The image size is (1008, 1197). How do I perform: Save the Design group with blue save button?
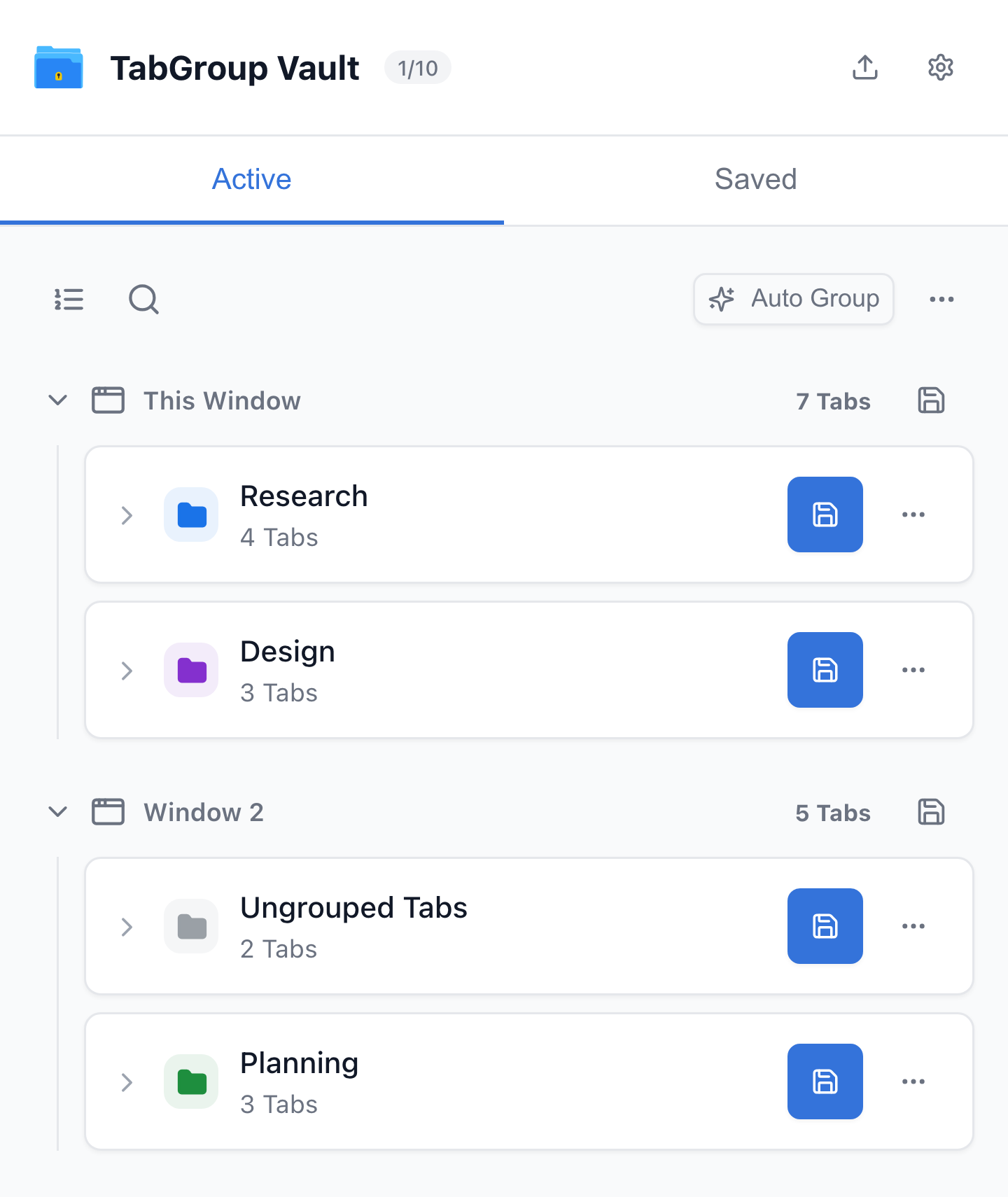(825, 670)
